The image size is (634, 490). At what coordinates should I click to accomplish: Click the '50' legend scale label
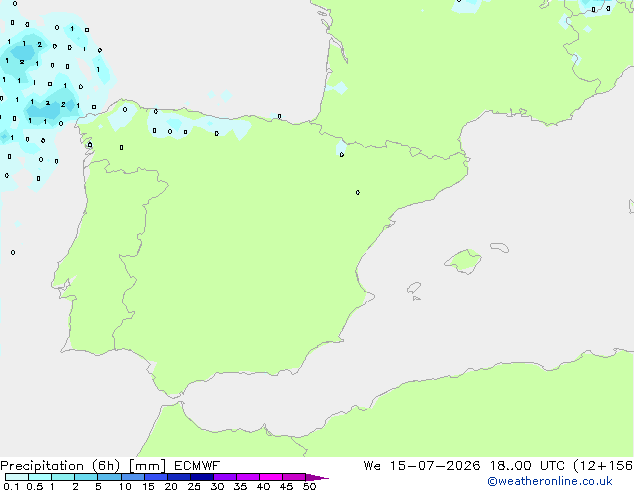point(309,486)
